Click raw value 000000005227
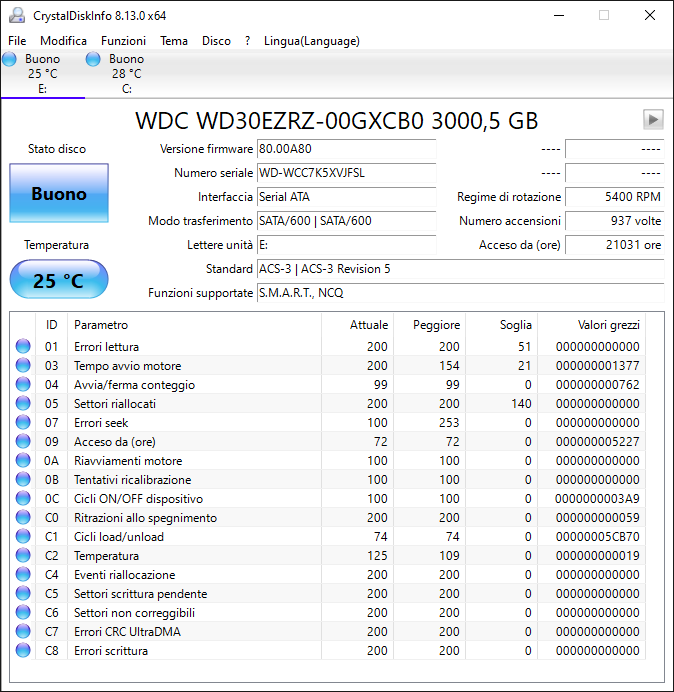 [597, 441]
